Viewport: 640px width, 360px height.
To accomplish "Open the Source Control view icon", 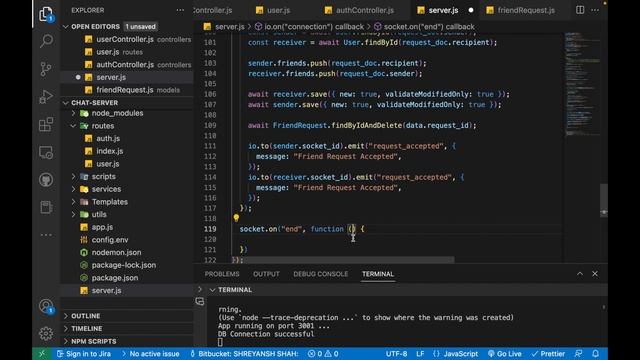I will (x=46, y=69).
